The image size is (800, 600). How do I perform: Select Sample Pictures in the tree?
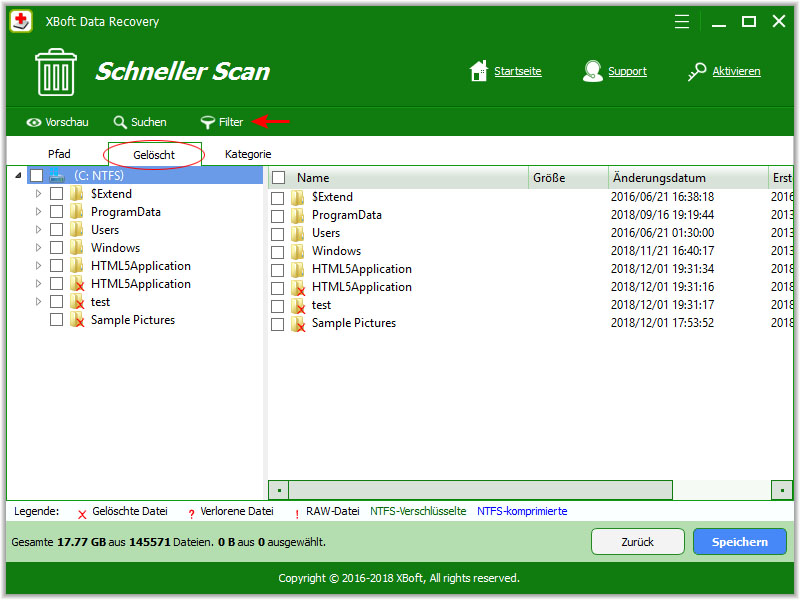[x=133, y=320]
